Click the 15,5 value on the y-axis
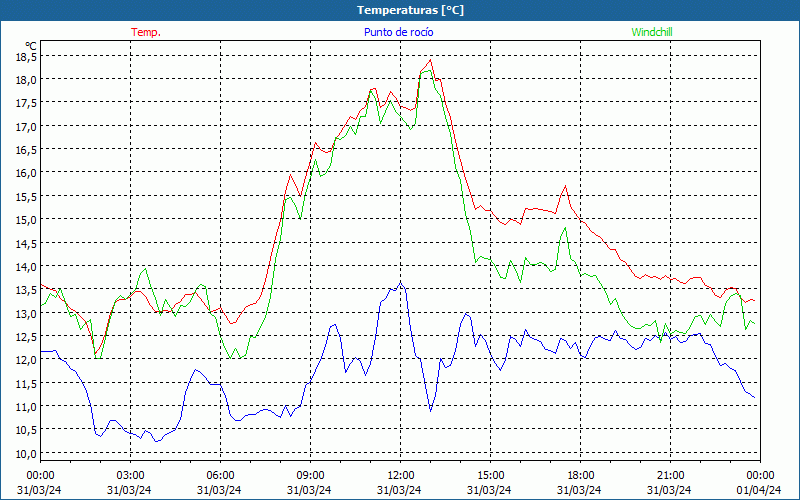The image size is (800, 500). point(26,196)
